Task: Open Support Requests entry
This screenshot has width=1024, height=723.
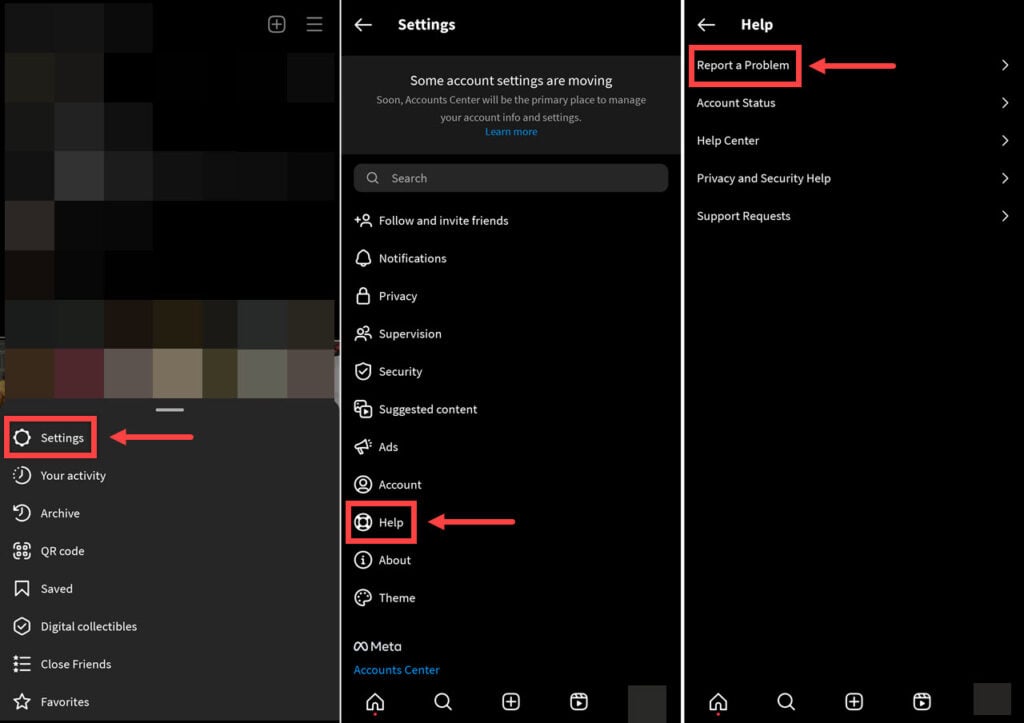Action: (854, 216)
